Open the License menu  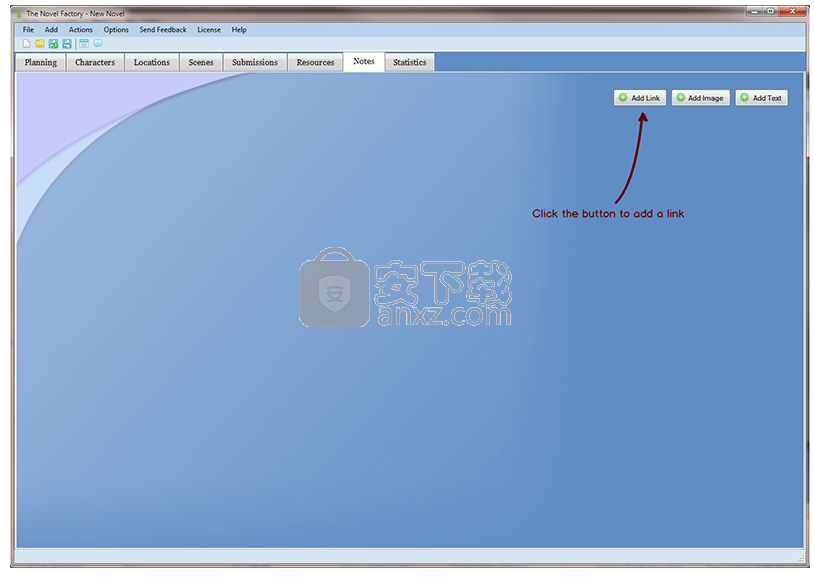pos(209,30)
